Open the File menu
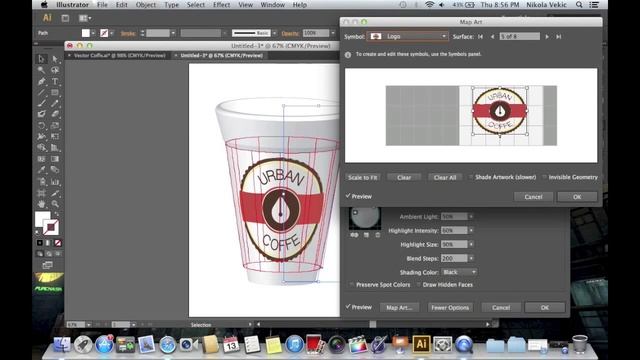Viewport: 640px width, 360px height. [102, 5]
